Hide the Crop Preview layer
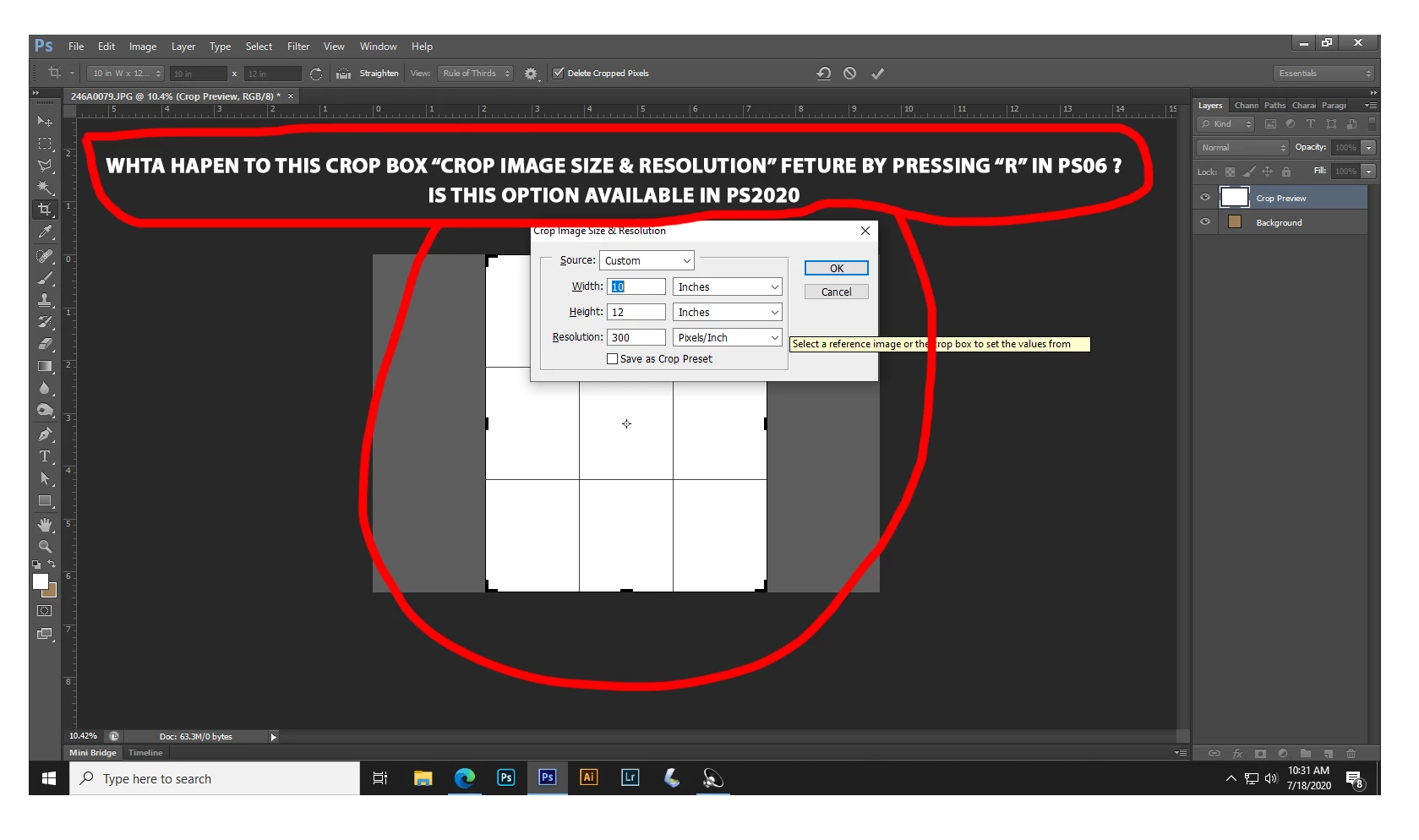The width and height of the screenshot is (1419, 840). 1205,198
